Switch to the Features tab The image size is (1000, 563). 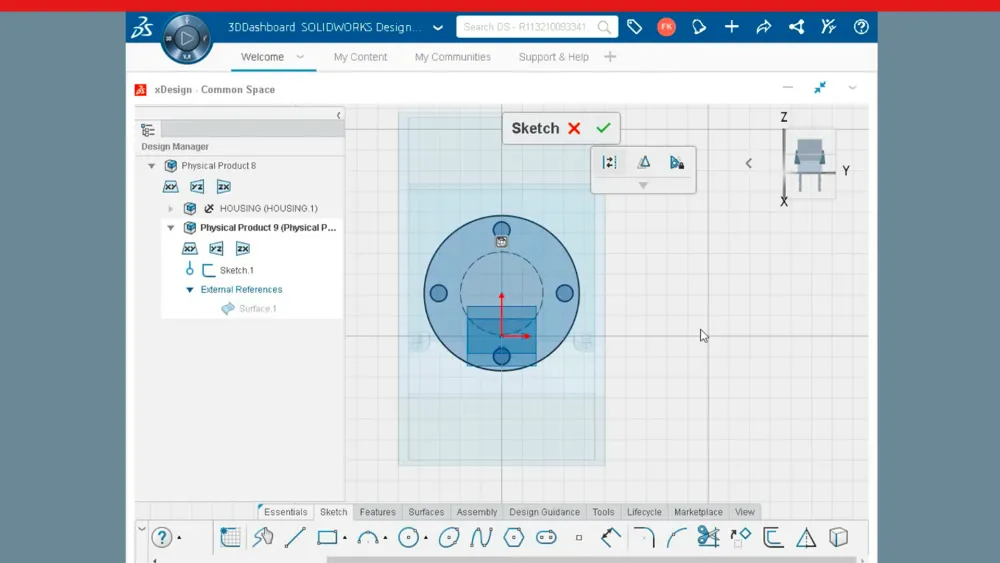click(x=378, y=512)
